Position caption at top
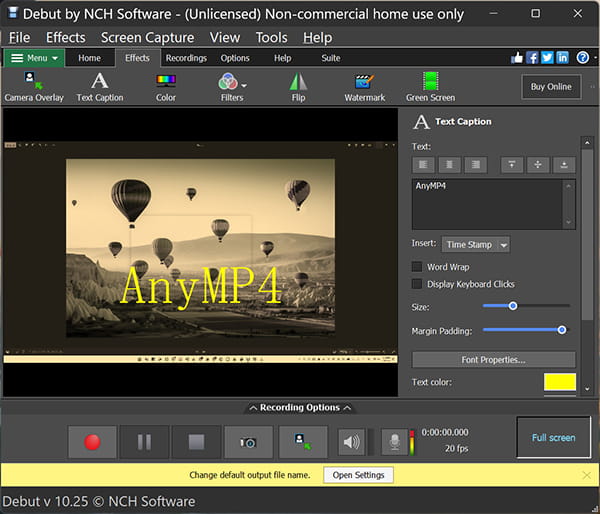600x514 pixels. point(512,165)
